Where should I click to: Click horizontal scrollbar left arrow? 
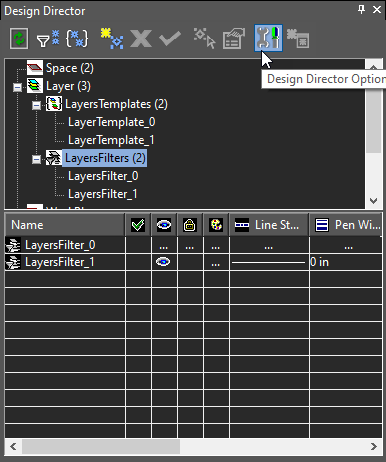tap(13, 446)
